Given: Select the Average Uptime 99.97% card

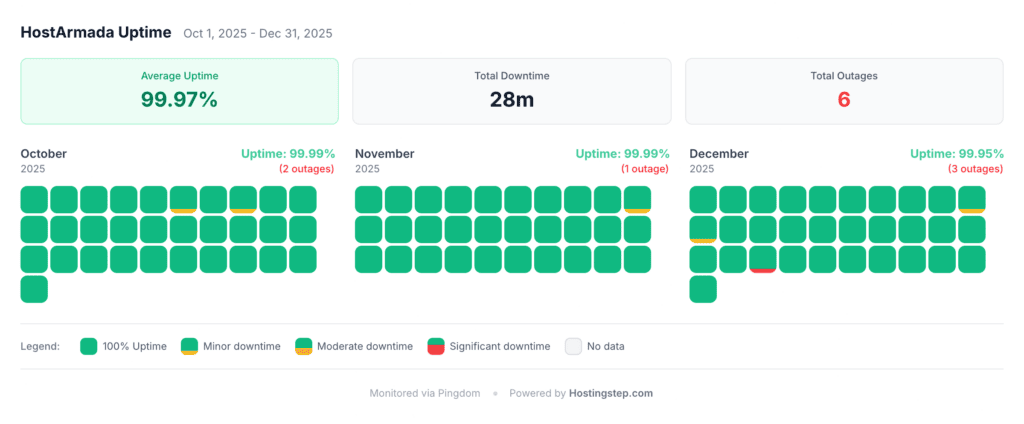Looking at the screenshot, I should (x=180, y=91).
